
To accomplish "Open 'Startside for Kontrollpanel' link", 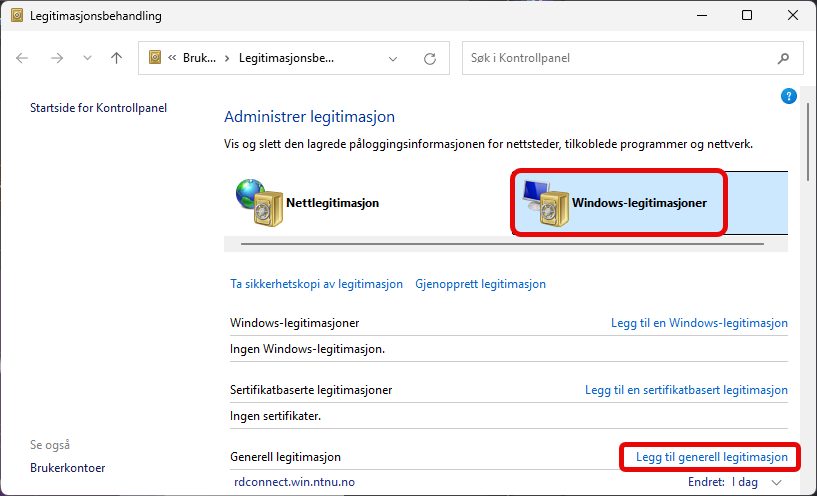I will [x=98, y=108].
